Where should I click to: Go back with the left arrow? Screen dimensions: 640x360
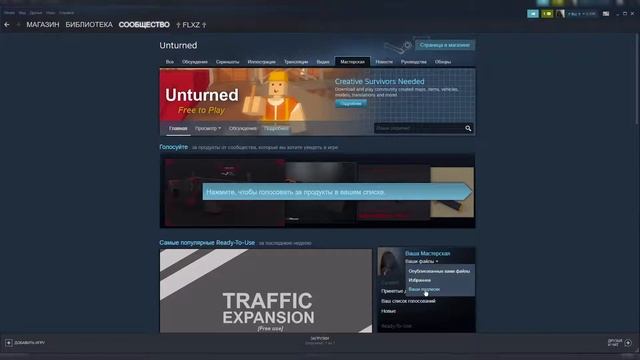7,25
